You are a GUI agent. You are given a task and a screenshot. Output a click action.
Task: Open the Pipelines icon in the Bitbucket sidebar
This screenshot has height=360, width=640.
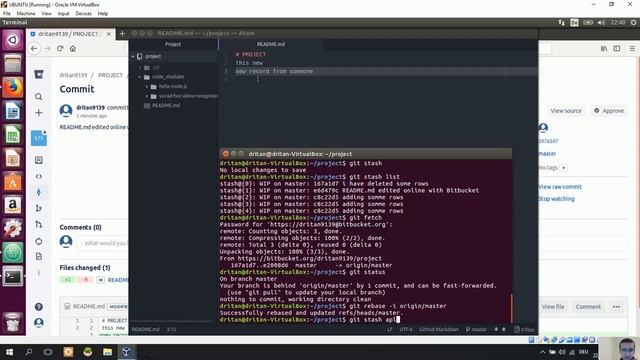(39, 241)
